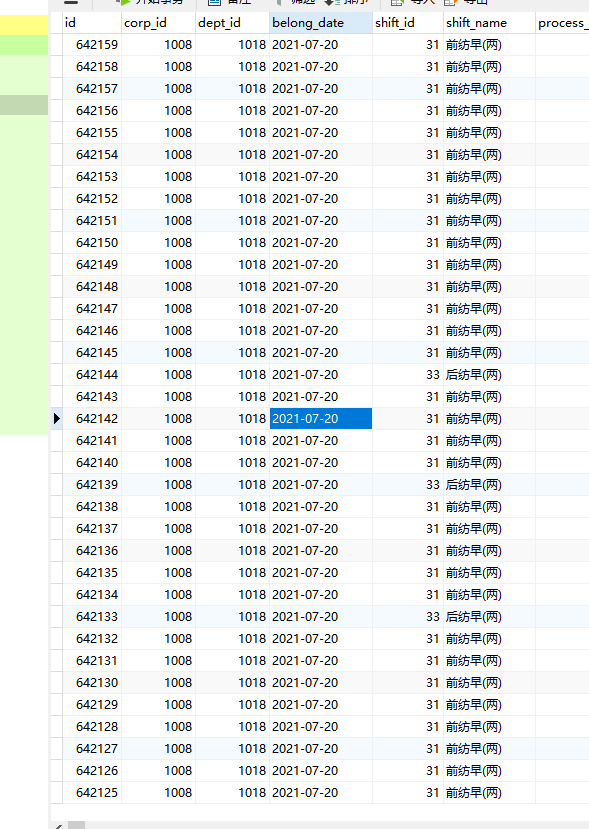Select id cell 642138
This screenshot has width=589, height=829.
pos(92,507)
